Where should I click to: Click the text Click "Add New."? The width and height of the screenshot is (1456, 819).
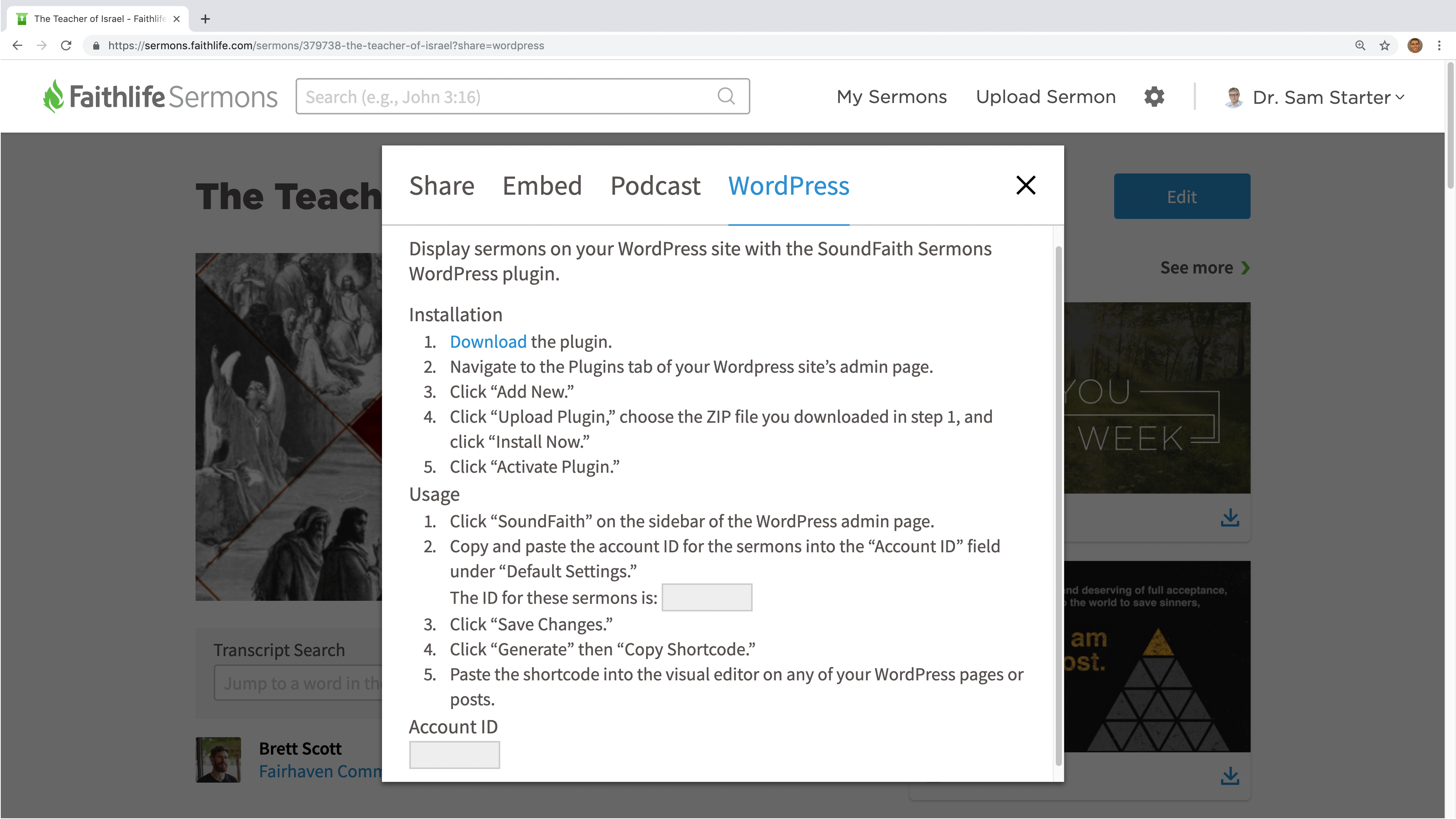[512, 392]
